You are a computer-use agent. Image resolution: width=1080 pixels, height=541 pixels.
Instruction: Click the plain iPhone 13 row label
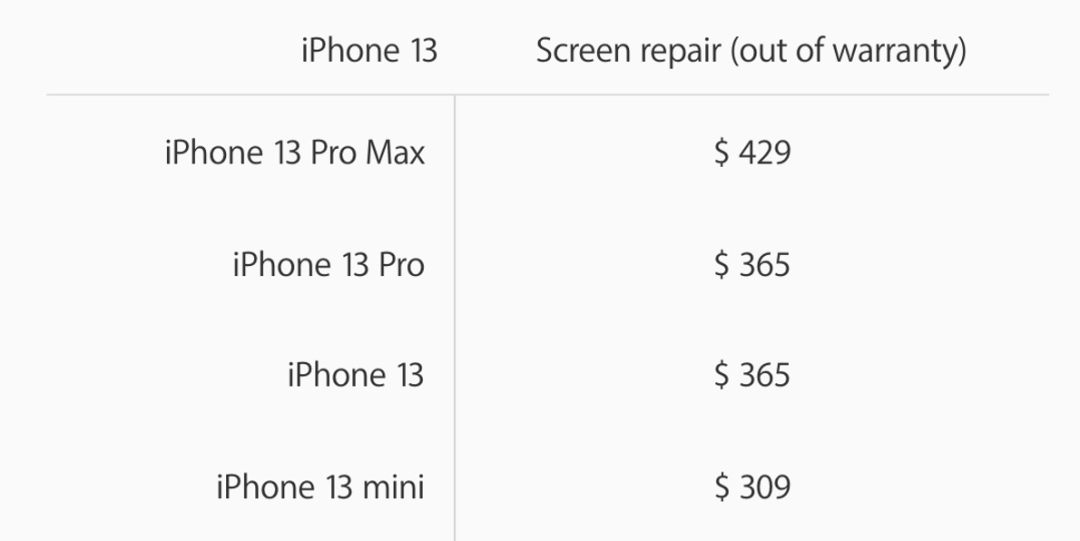[x=355, y=375]
